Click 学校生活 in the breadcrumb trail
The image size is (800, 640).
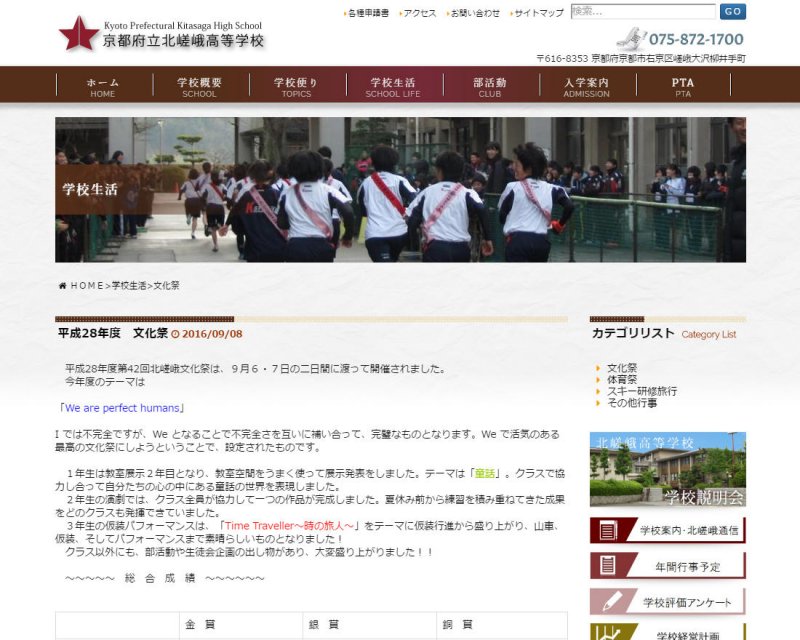[x=129, y=286]
